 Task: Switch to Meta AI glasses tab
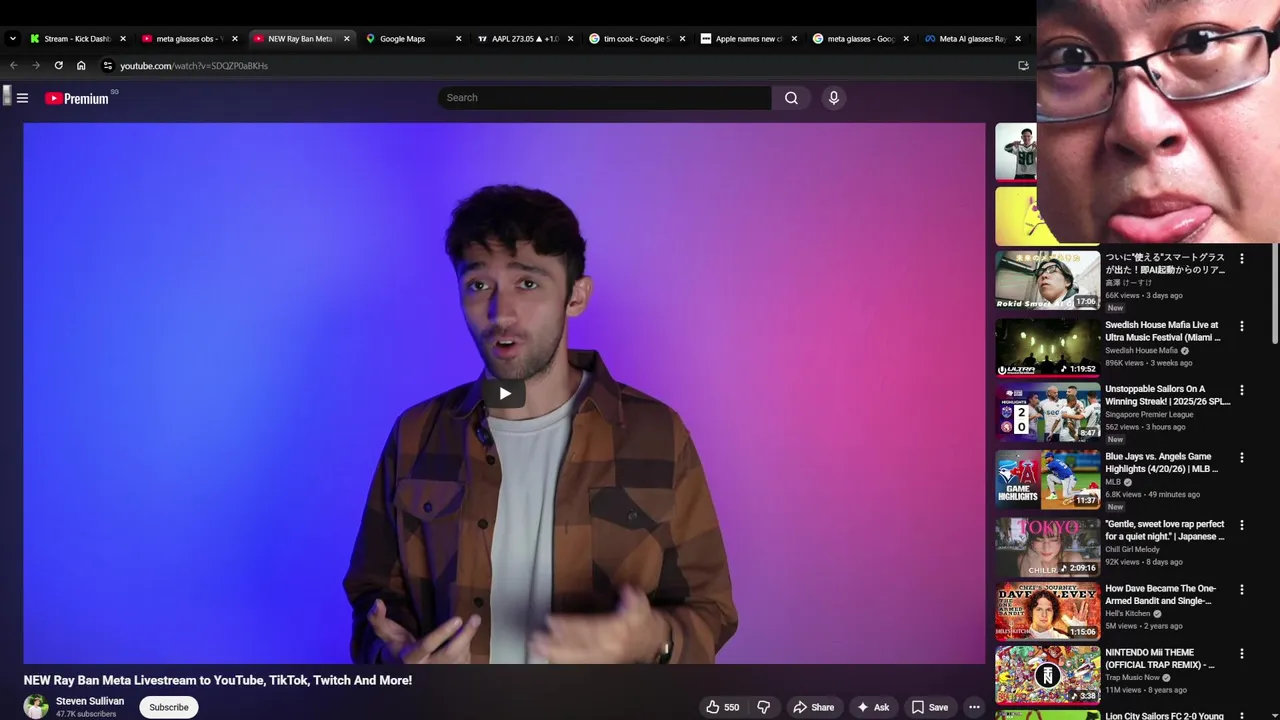click(973, 39)
